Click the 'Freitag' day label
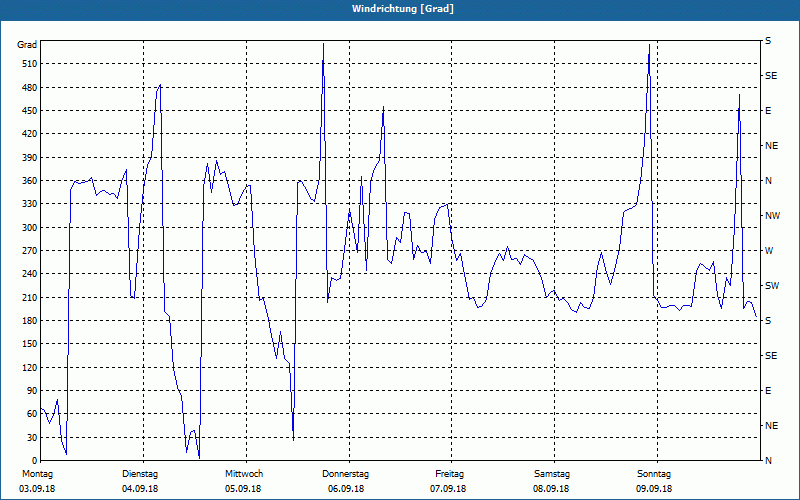 coord(449,474)
